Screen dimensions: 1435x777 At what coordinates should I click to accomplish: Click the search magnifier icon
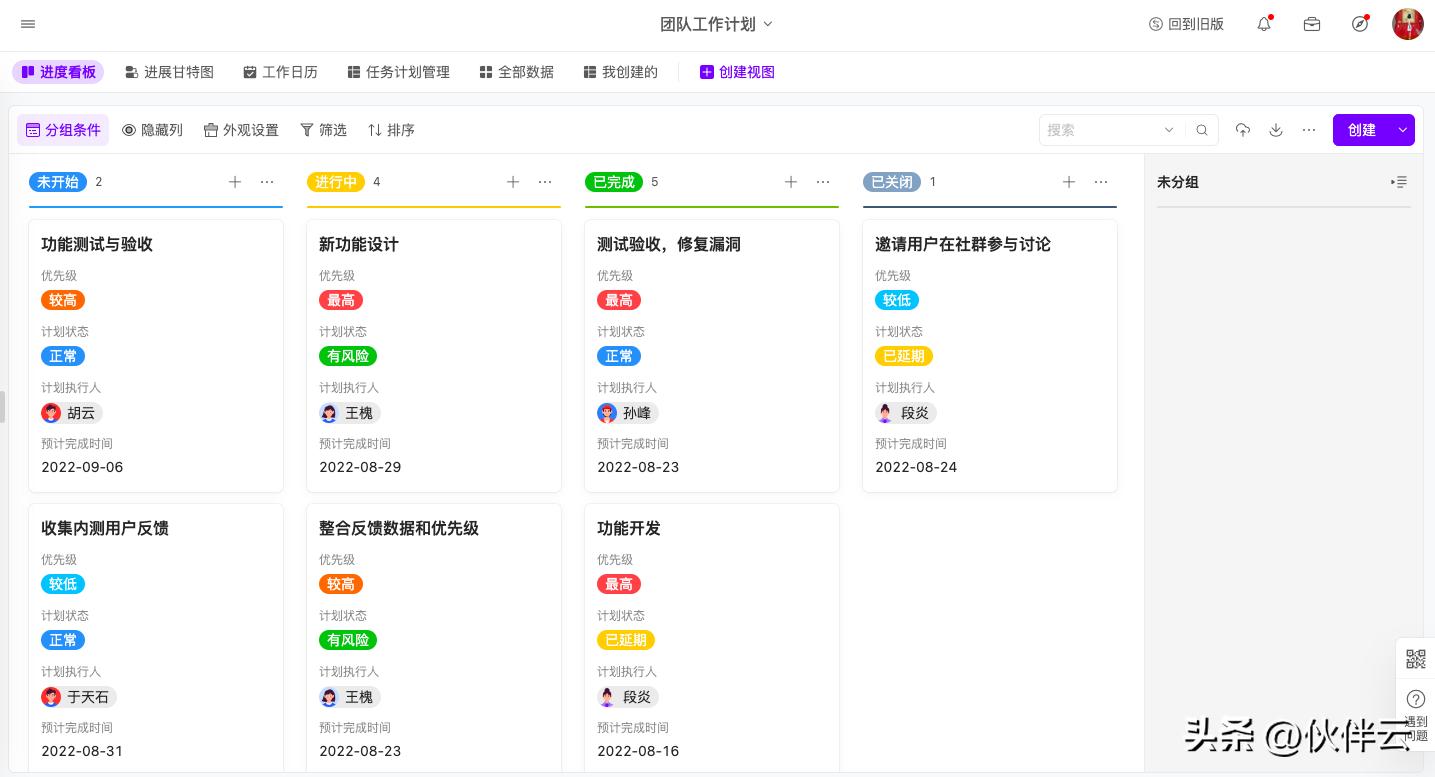(x=1202, y=130)
